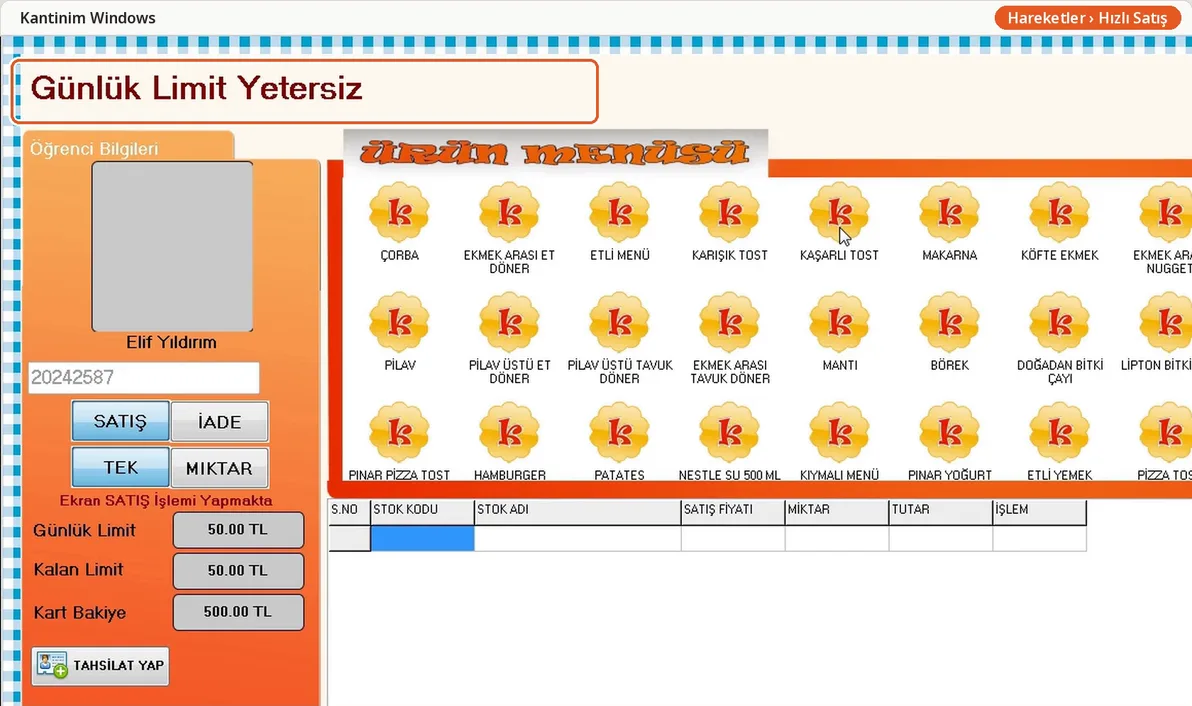Pick the MANTI product icon
This screenshot has width=1192, height=706.
[x=839, y=322]
